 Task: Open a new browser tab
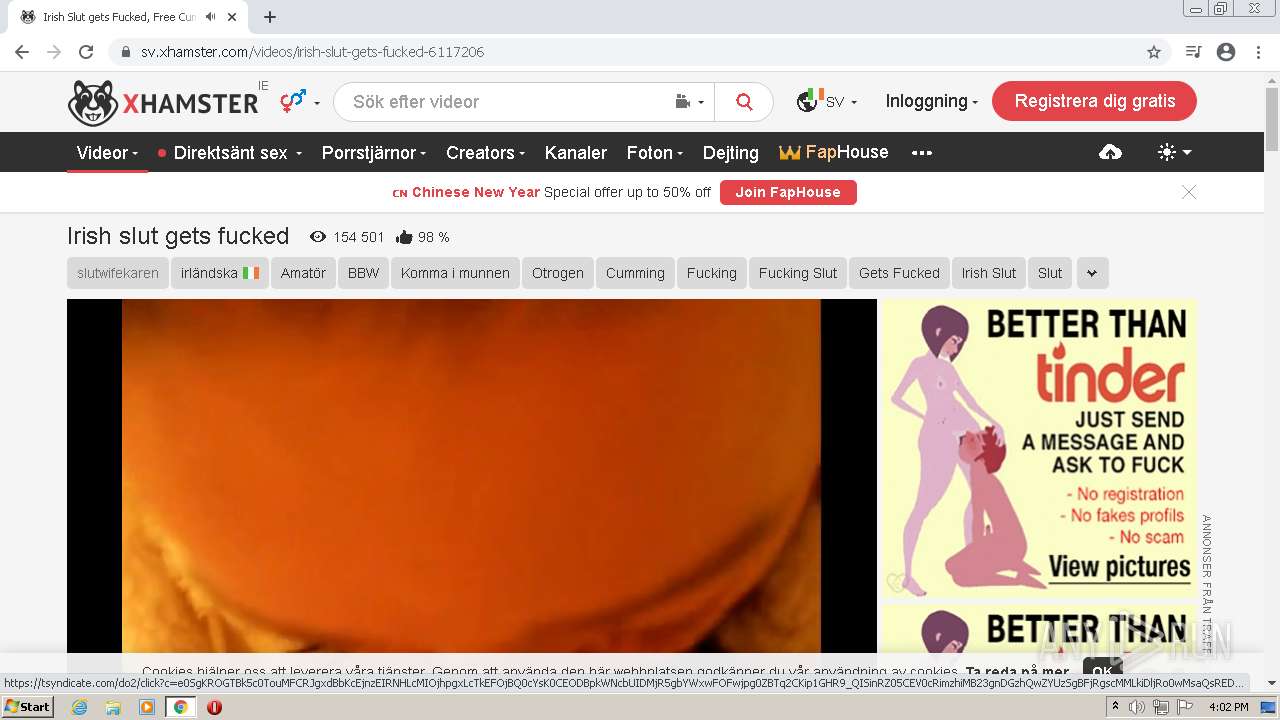[x=270, y=17]
